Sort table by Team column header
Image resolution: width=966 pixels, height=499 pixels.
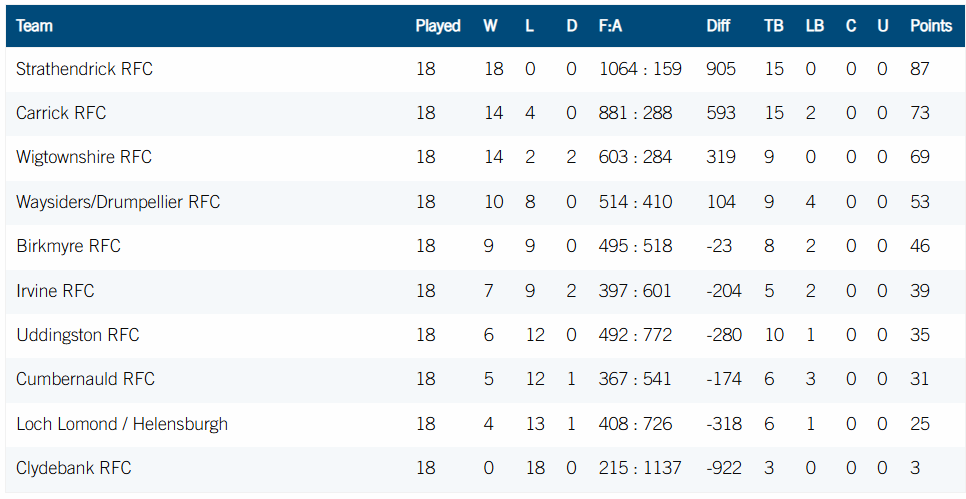coord(34,26)
